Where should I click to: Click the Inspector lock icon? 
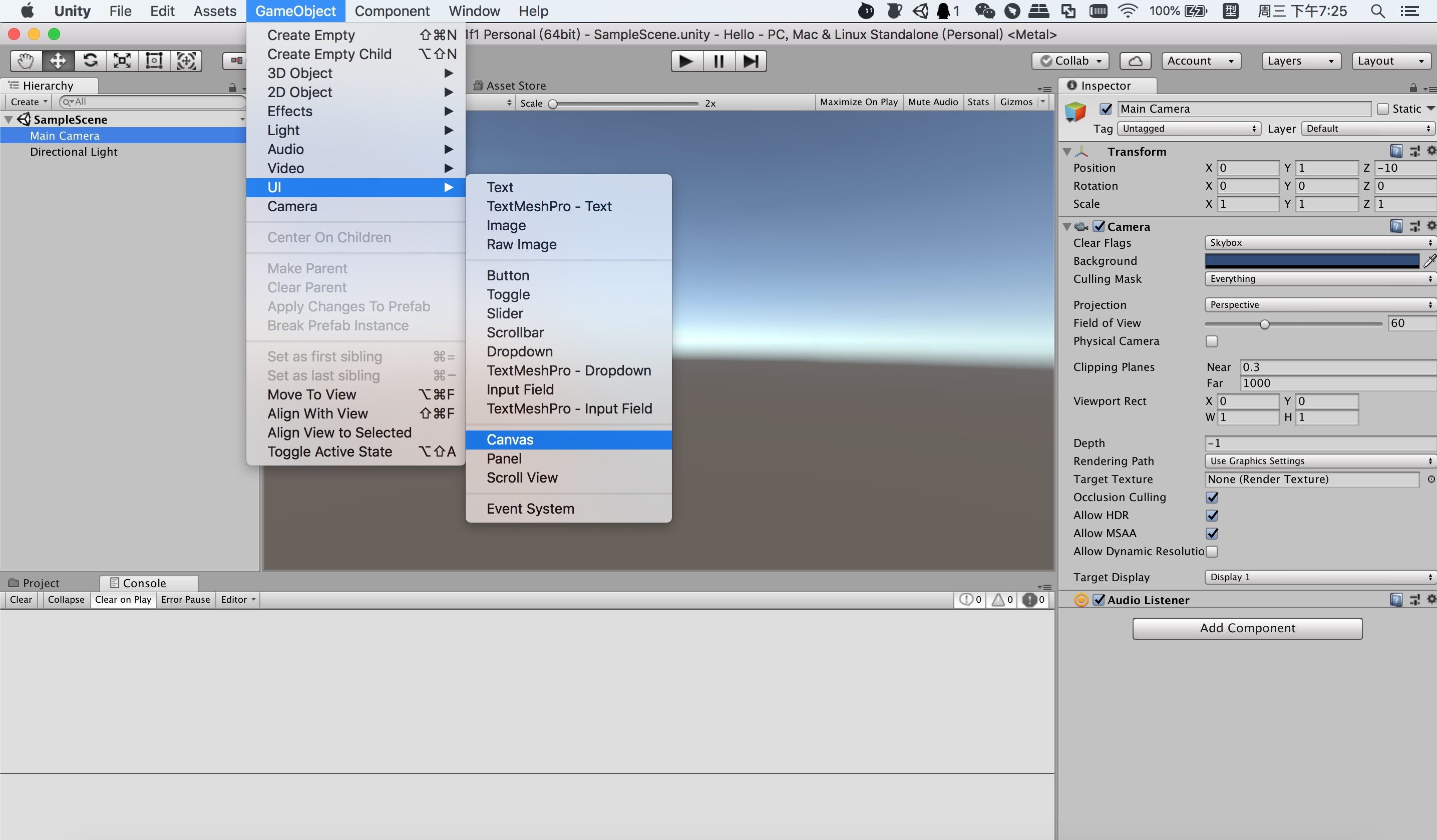pos(1413,87)
